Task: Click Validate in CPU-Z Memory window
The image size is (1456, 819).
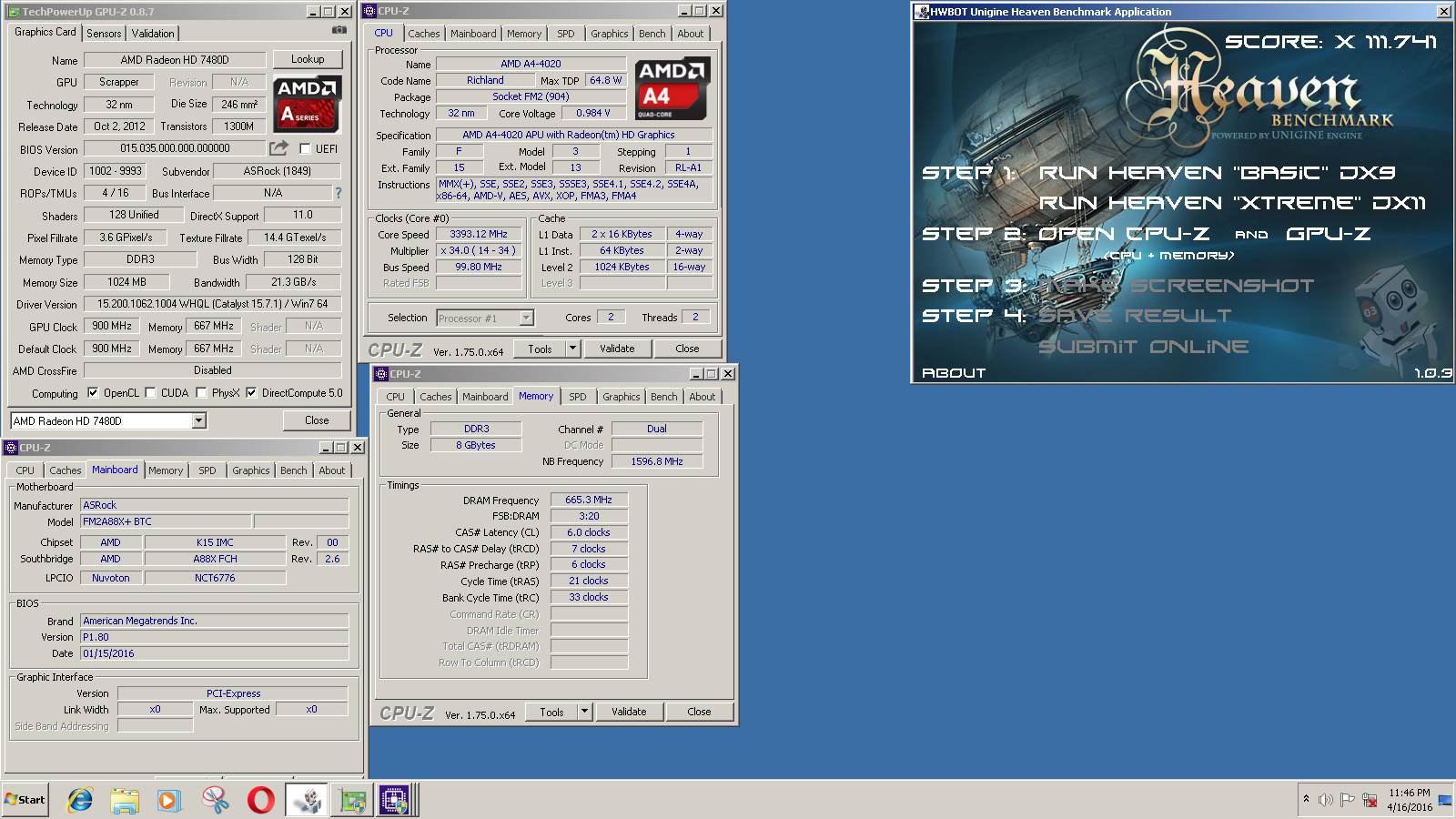Action: (x=629, y=712)
